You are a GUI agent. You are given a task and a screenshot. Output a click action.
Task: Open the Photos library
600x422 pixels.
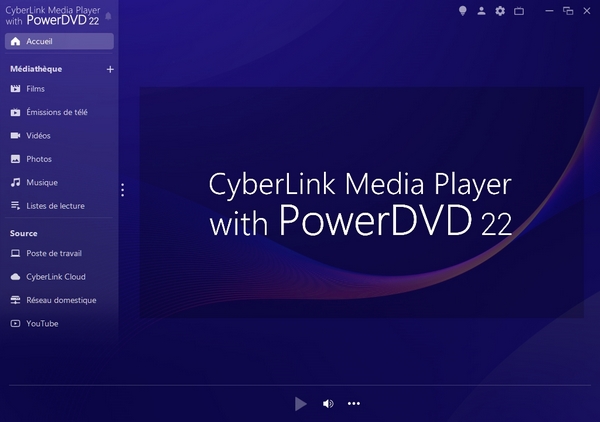(x=59, y=159)
